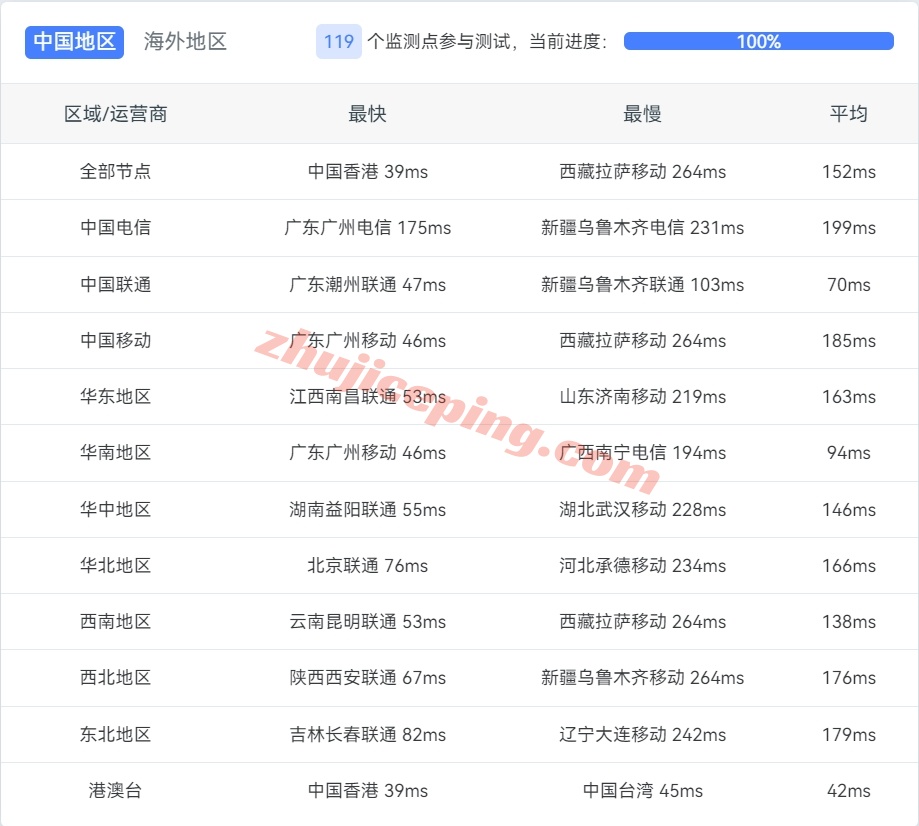Click 中国香港 39ms in 全部节点 row
This screenshot has height=826, width=919.
click(367, 172)
